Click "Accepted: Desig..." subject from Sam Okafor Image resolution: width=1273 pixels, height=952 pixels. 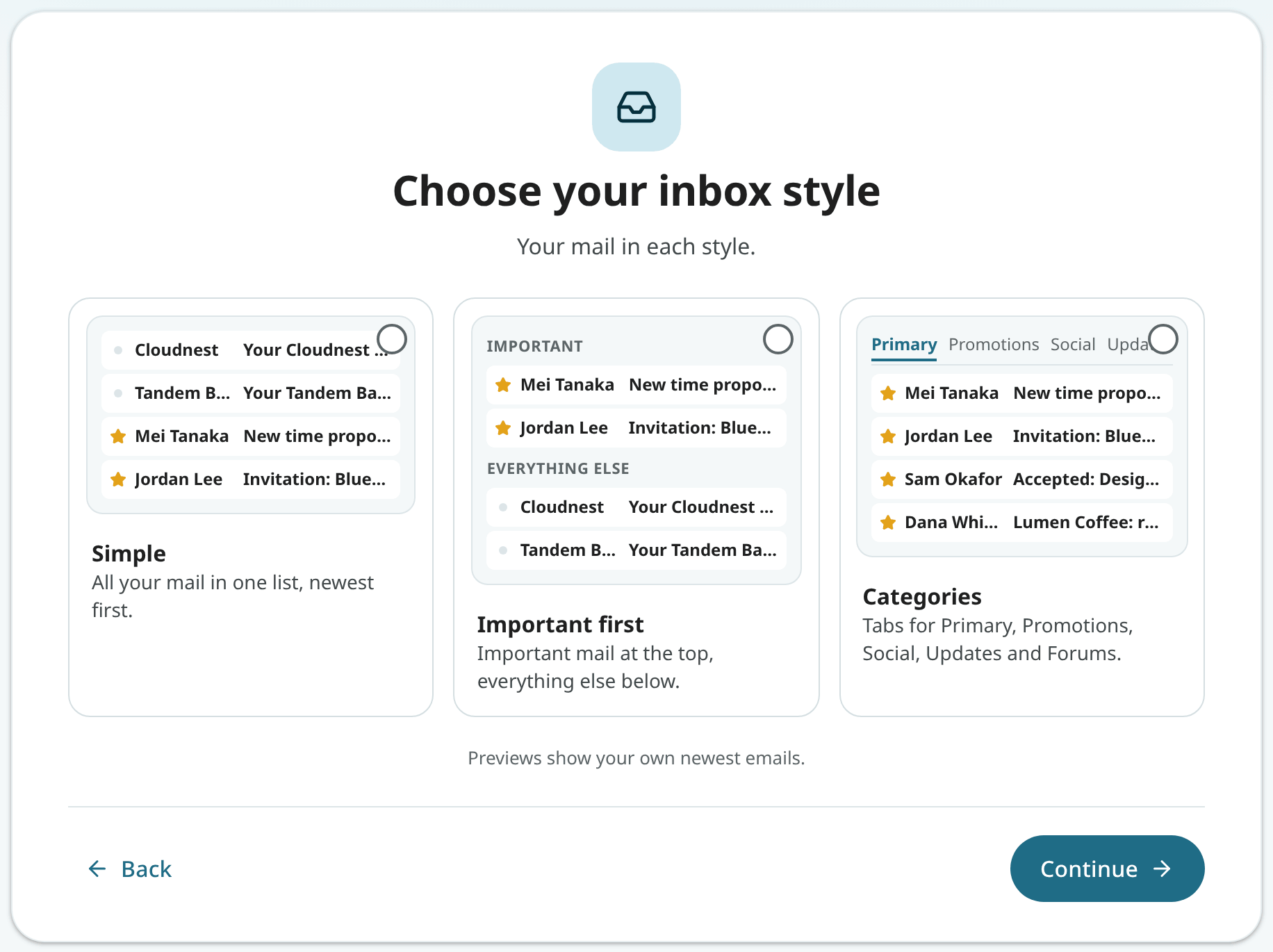pos(1085,479)
